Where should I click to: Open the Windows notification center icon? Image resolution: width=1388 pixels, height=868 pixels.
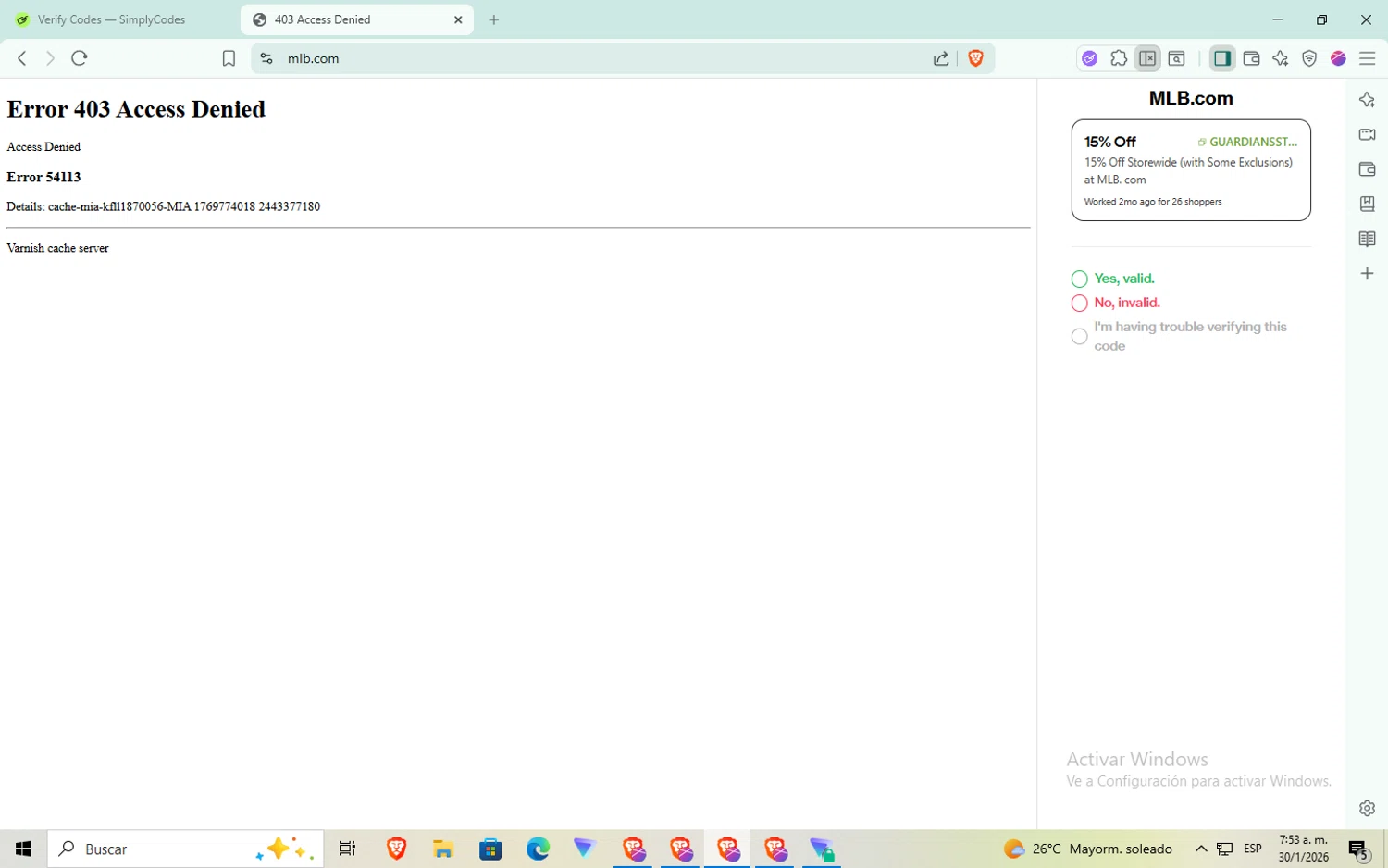(1358, 849)
